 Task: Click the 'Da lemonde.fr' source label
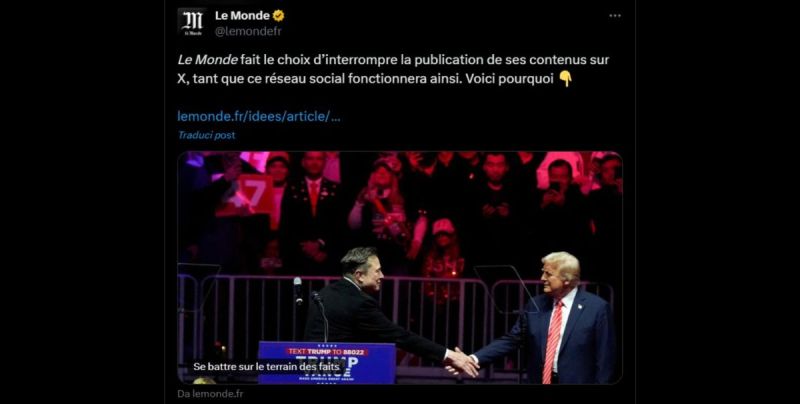click(x=210, y=394)
